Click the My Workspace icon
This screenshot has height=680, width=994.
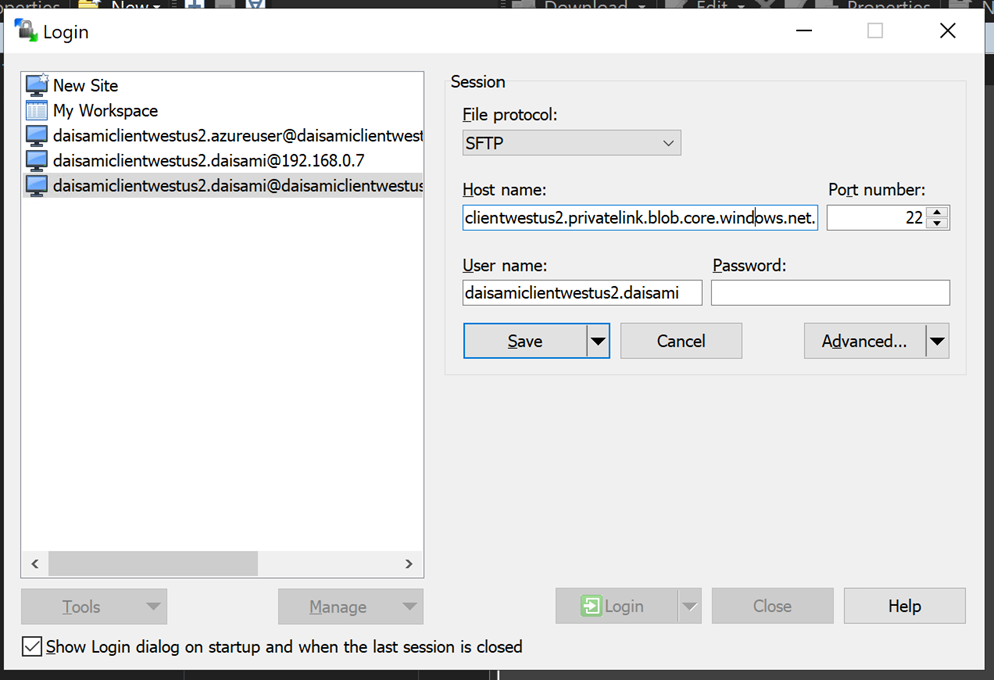point(37,110)
